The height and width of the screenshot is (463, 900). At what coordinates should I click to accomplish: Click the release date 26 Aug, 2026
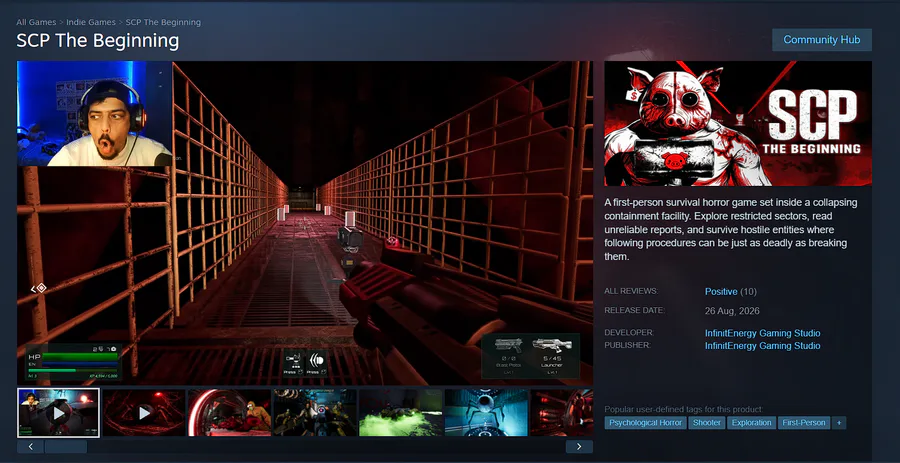pyautogui.click(x=732, y=311)
